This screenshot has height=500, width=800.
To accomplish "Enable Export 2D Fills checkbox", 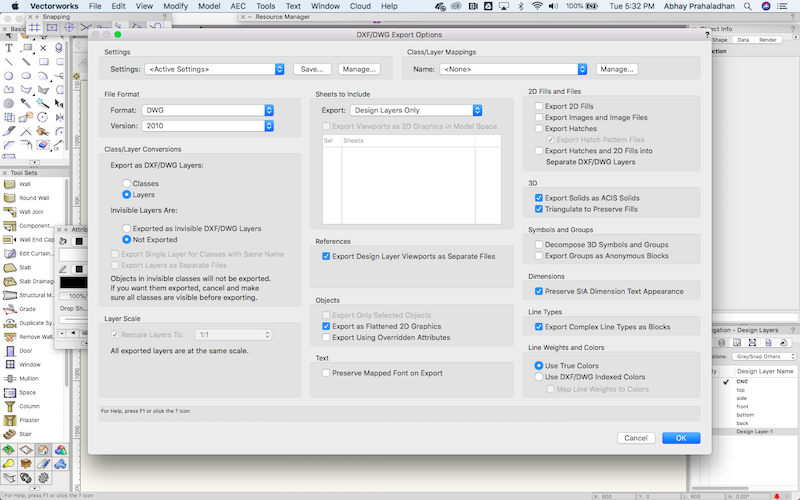I will tap(539, 106).
